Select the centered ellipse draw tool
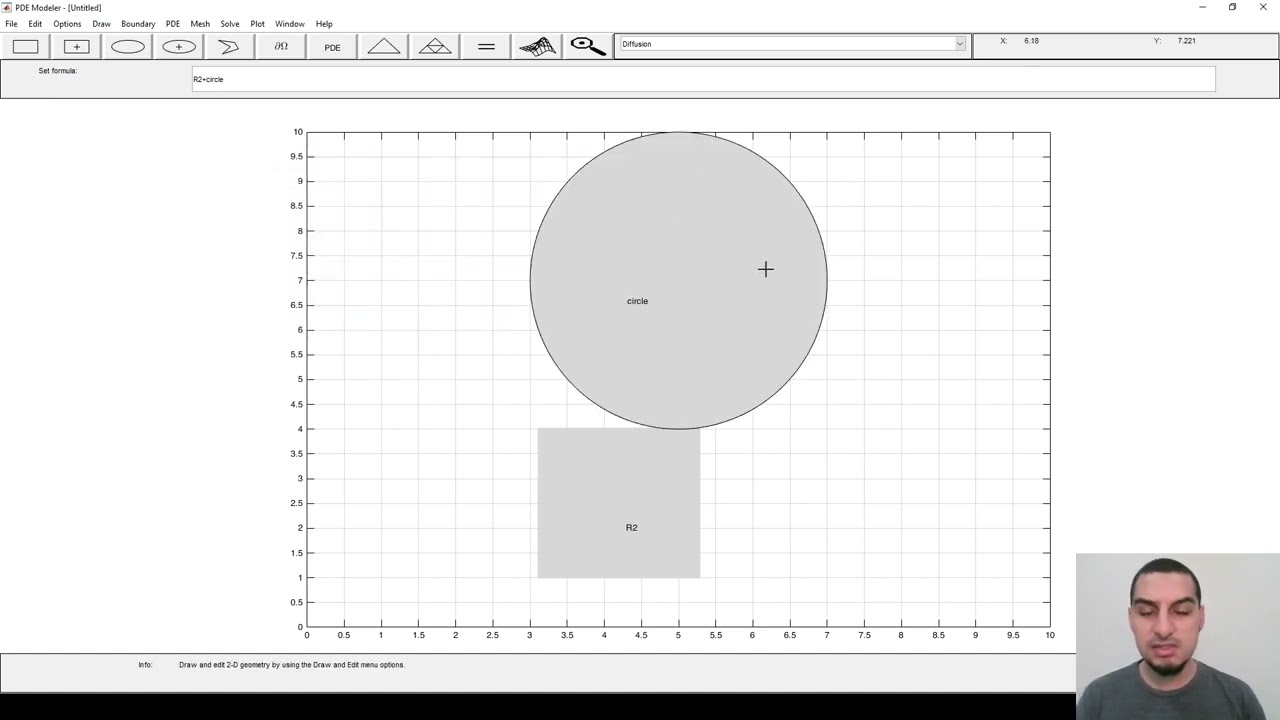1280x720 pixels. pos(179,46)
